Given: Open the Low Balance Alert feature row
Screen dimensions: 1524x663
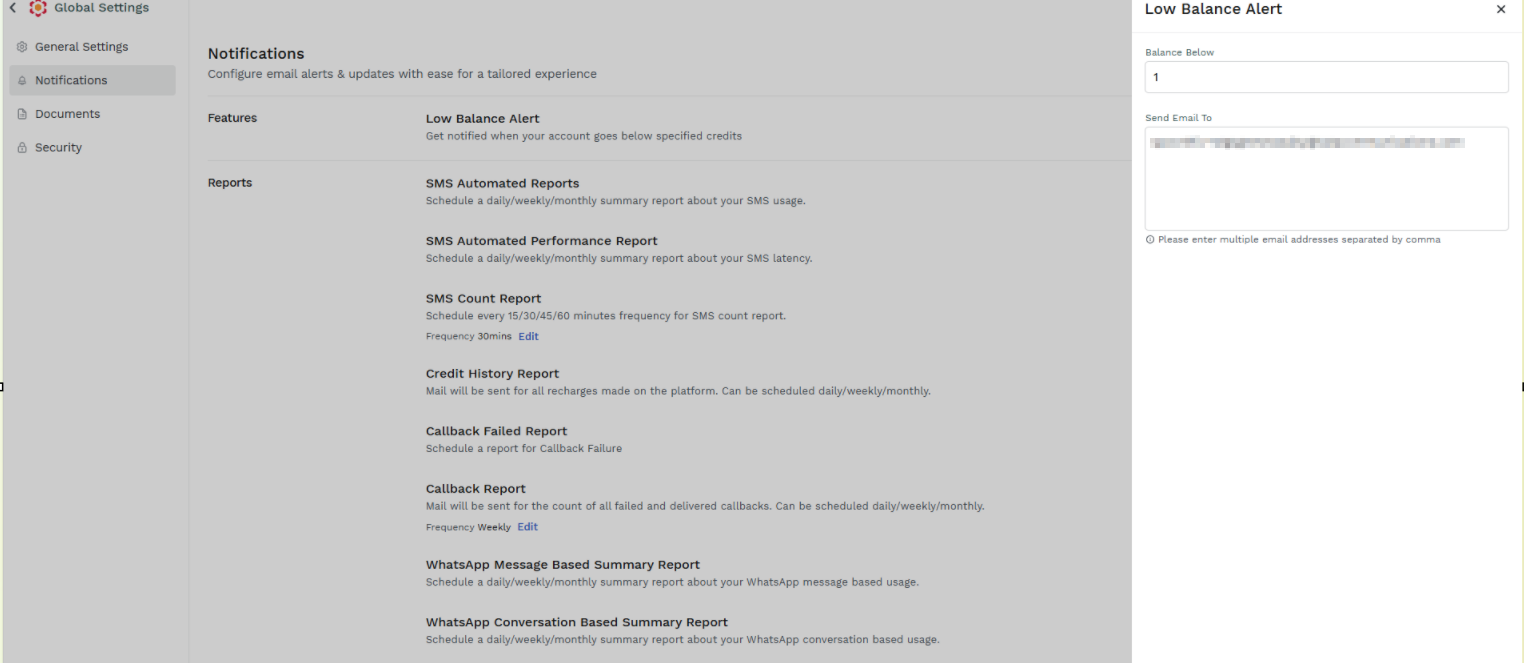Looking at the screenshot, I should (x=584, y=127).
